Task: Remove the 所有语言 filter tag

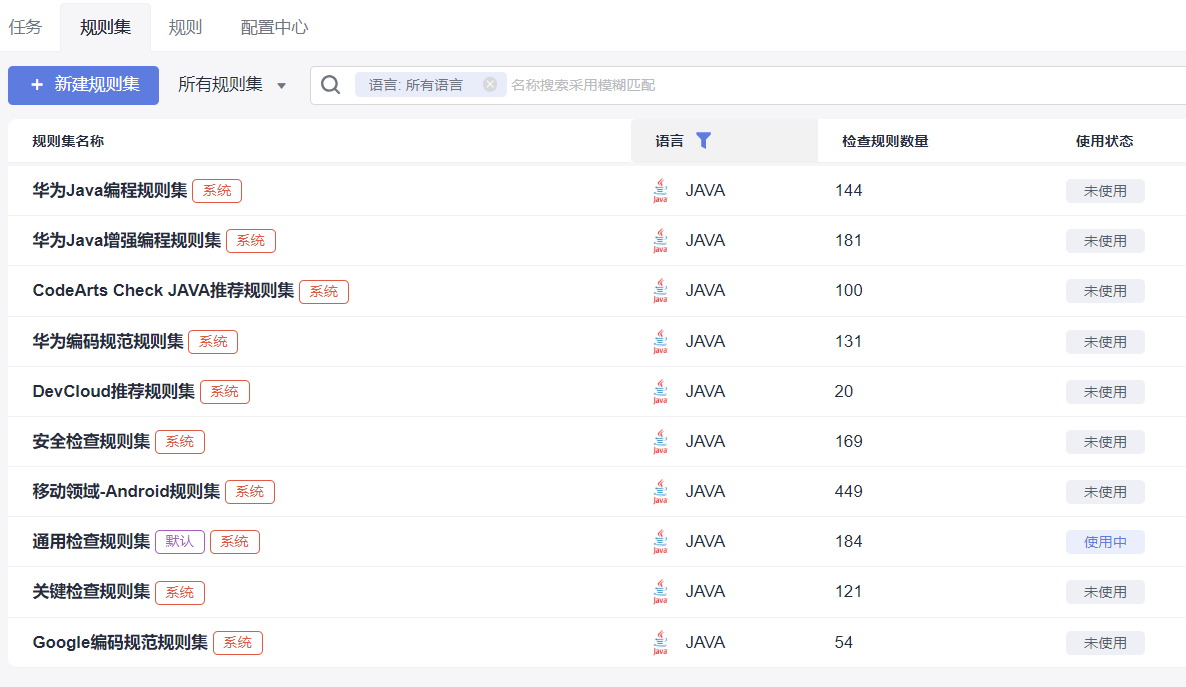Action: pyautogui.click(x=490, y=85)
